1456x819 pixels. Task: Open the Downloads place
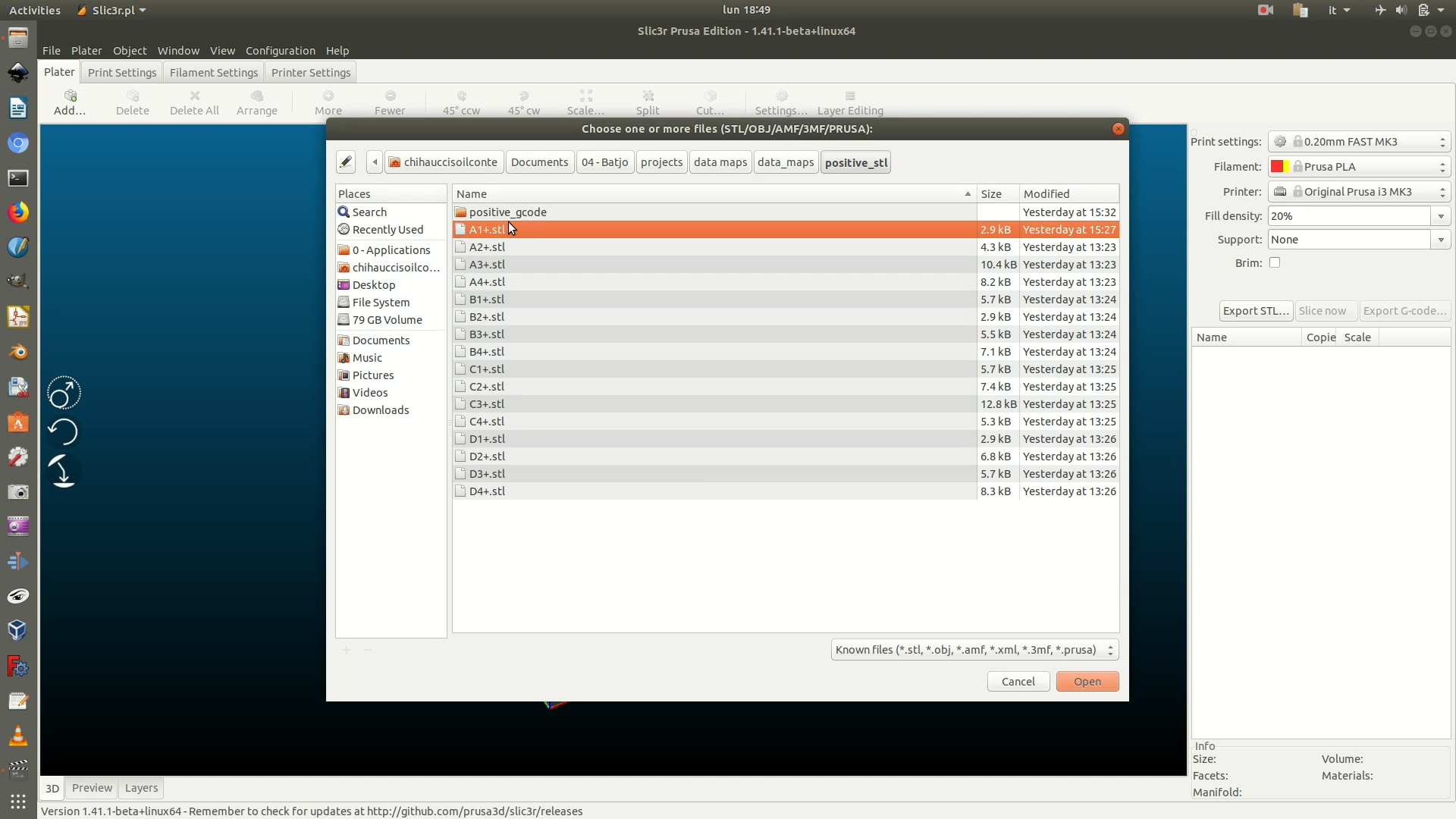click(391, 410)
